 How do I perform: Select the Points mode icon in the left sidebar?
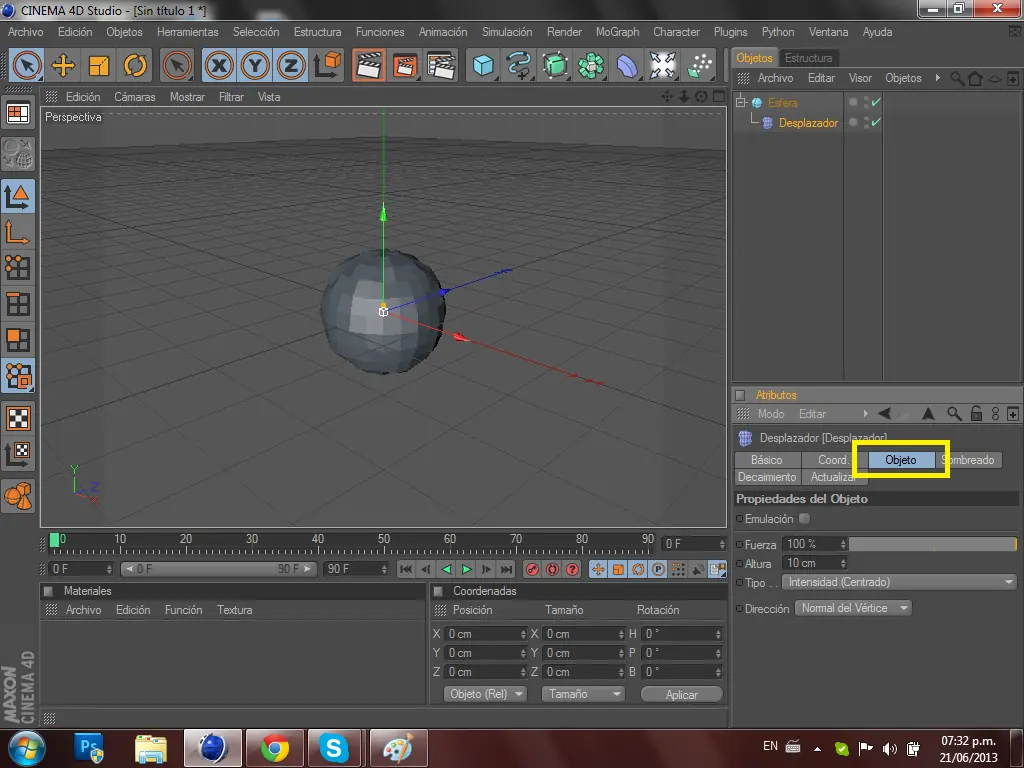point(18,268)
